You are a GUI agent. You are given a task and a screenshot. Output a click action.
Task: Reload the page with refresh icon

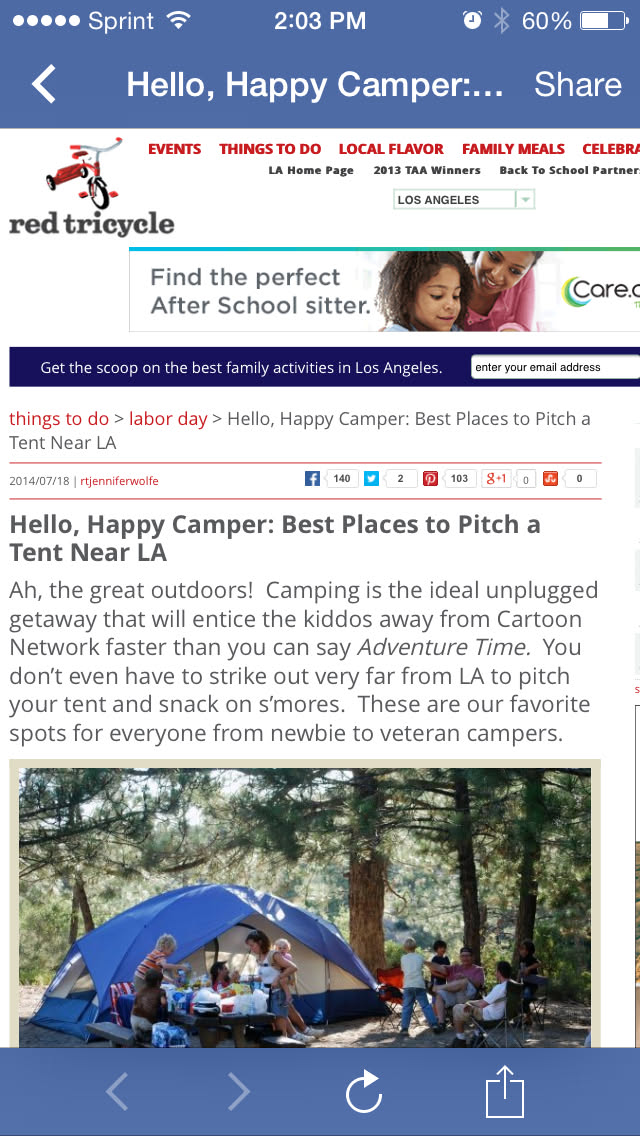pos(363,1092)
